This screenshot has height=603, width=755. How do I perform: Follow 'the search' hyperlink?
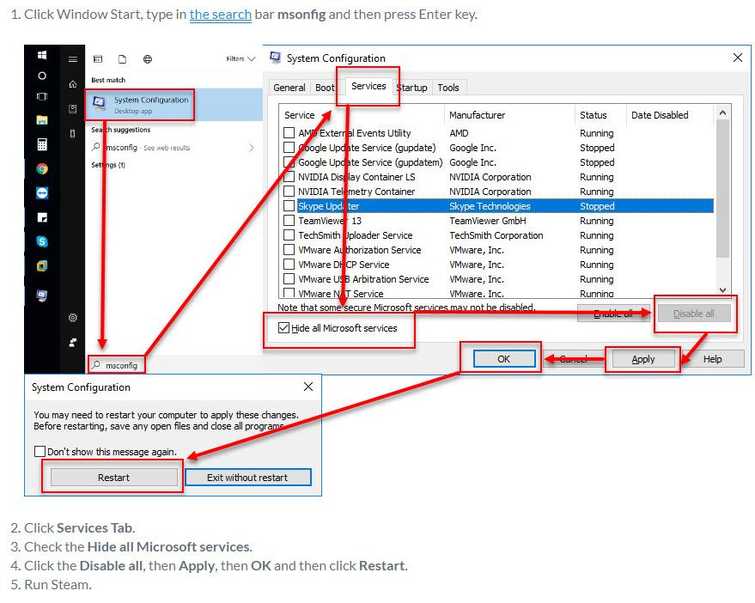click(x=221, y=14)
